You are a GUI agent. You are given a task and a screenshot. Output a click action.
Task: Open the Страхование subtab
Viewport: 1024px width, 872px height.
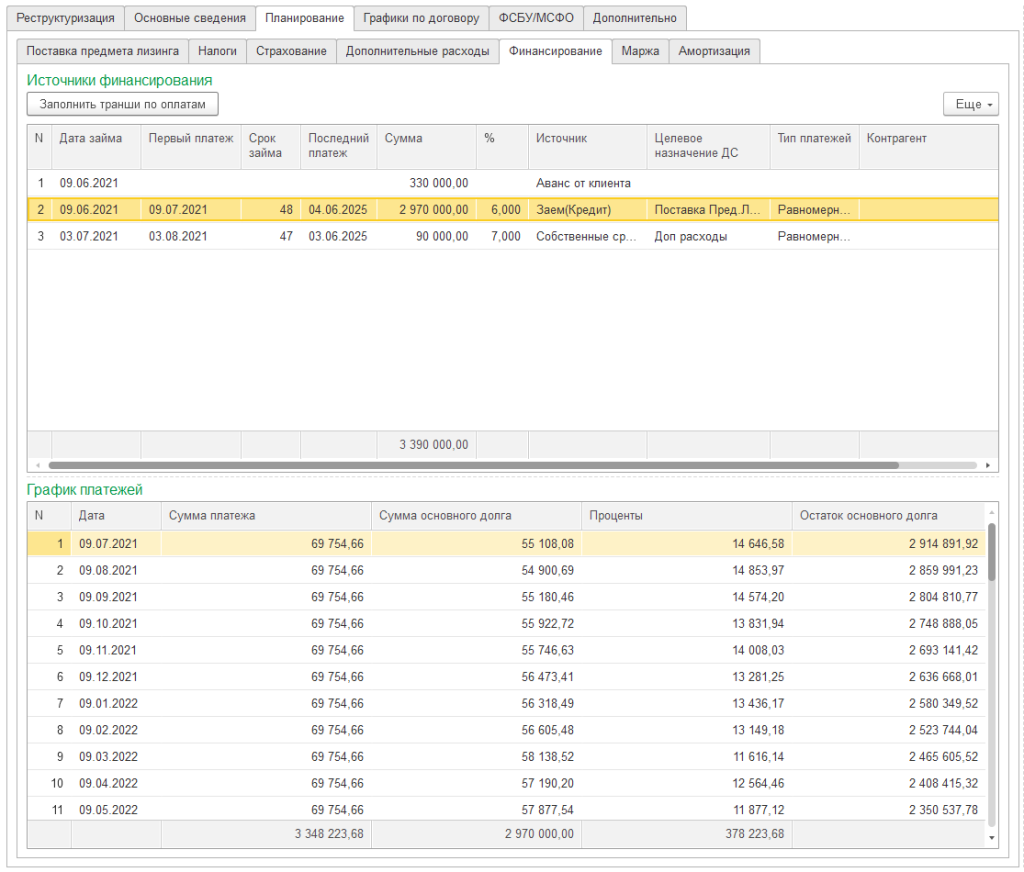[291, 51]
